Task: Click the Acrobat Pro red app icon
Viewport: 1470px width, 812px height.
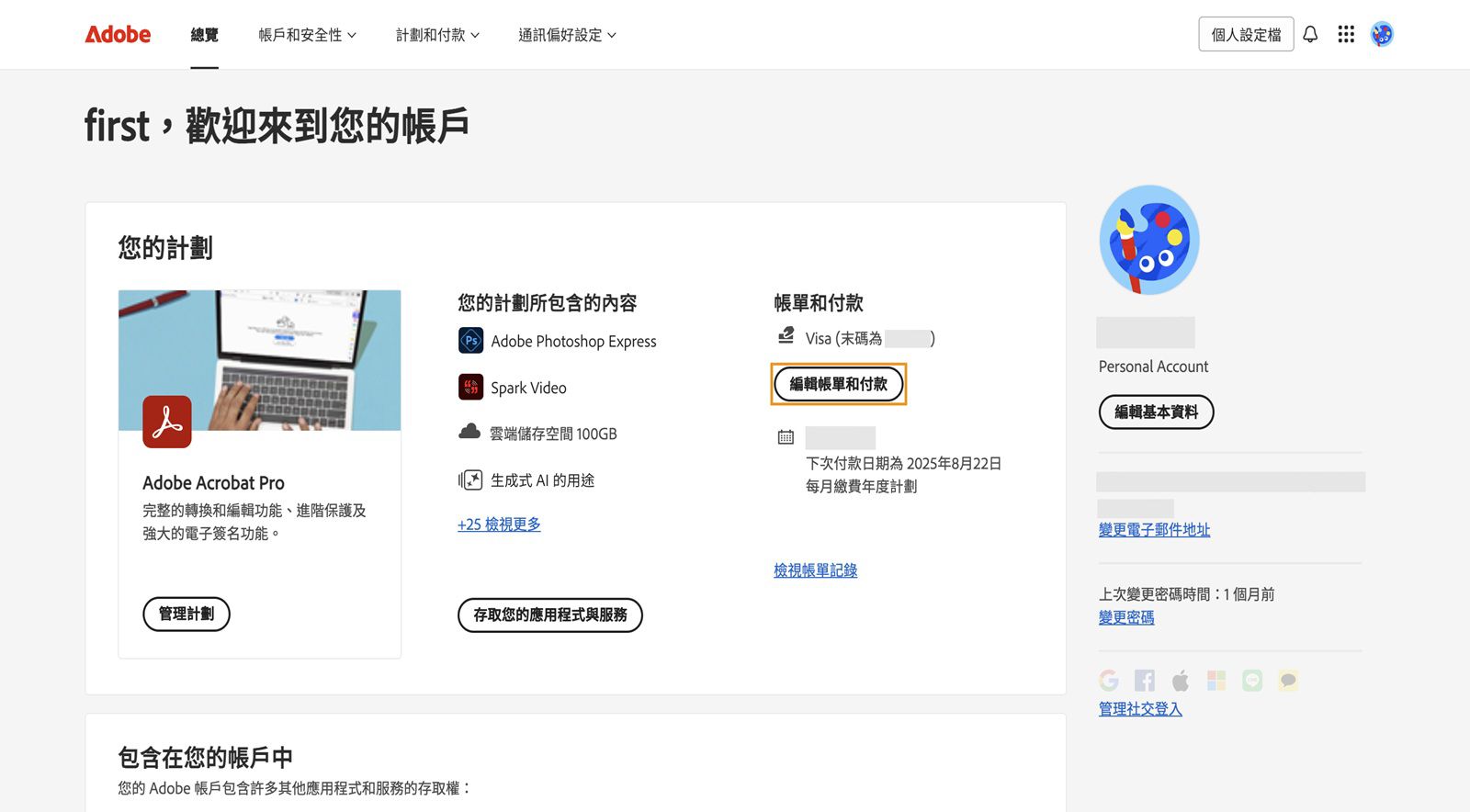Action: coord(167,422)
